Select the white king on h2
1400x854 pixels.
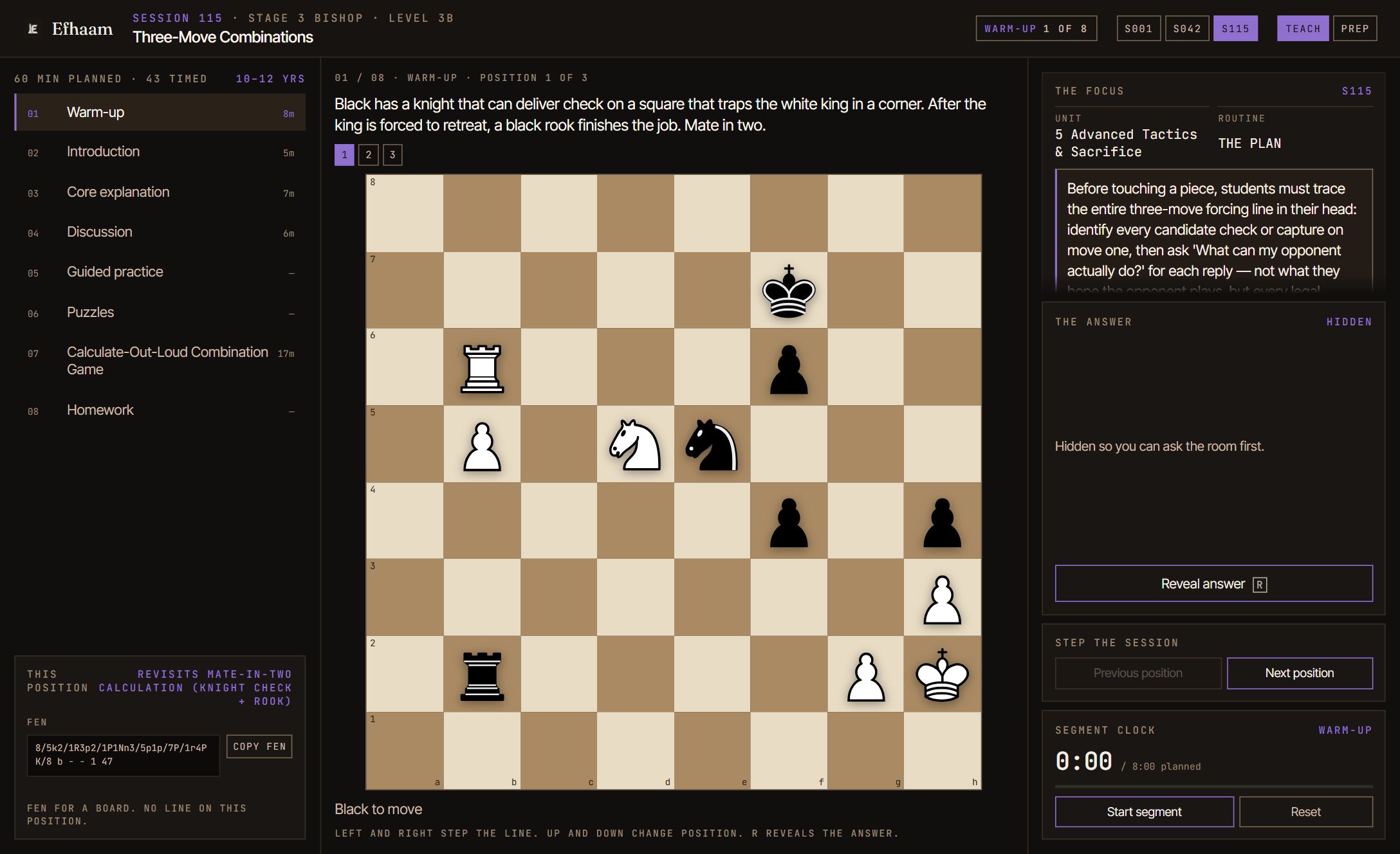pos(943,674)
